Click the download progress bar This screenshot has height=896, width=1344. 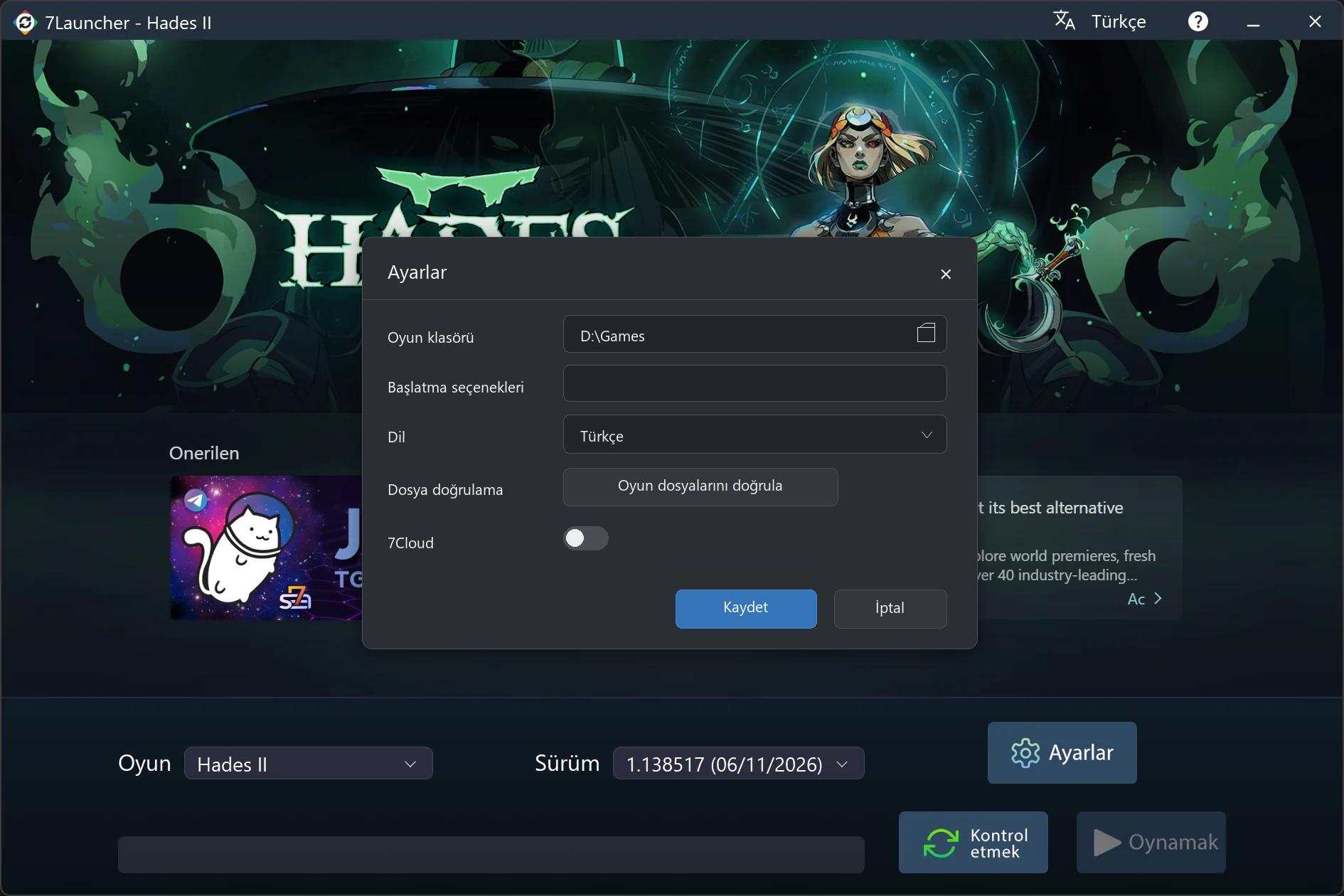coord(491,855)
